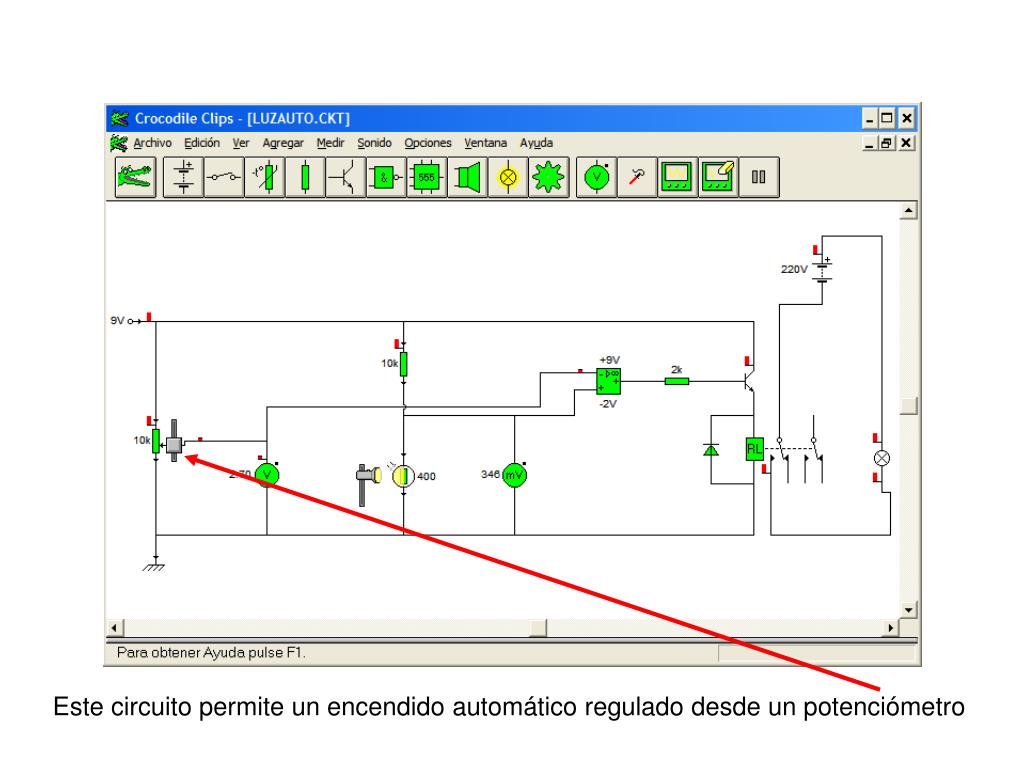This screenshot has width=1024, height=768.
Task: Select the 2k resistor
Action: (x=677, y=381)
